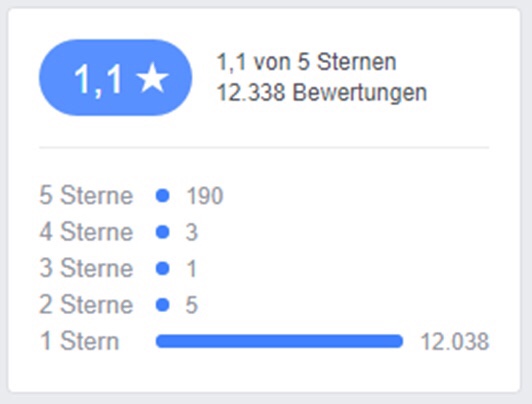
Task: Open the 12.338 Bewertungen text
Action: [322, 92]
